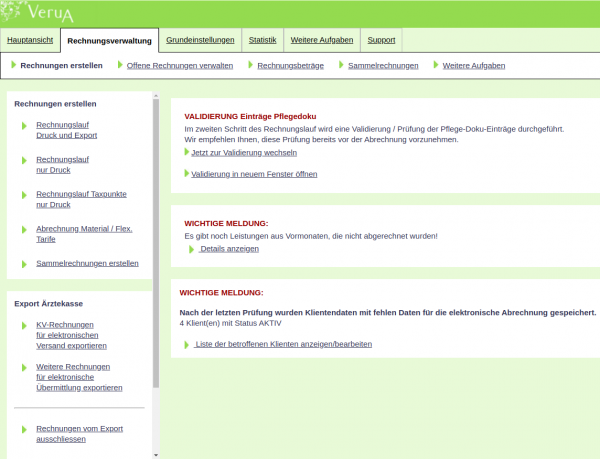The image size is (600, 459).
Task: Click green arrow beside Weitere Aufgaben submenu
Action: (x=436, y=65)
